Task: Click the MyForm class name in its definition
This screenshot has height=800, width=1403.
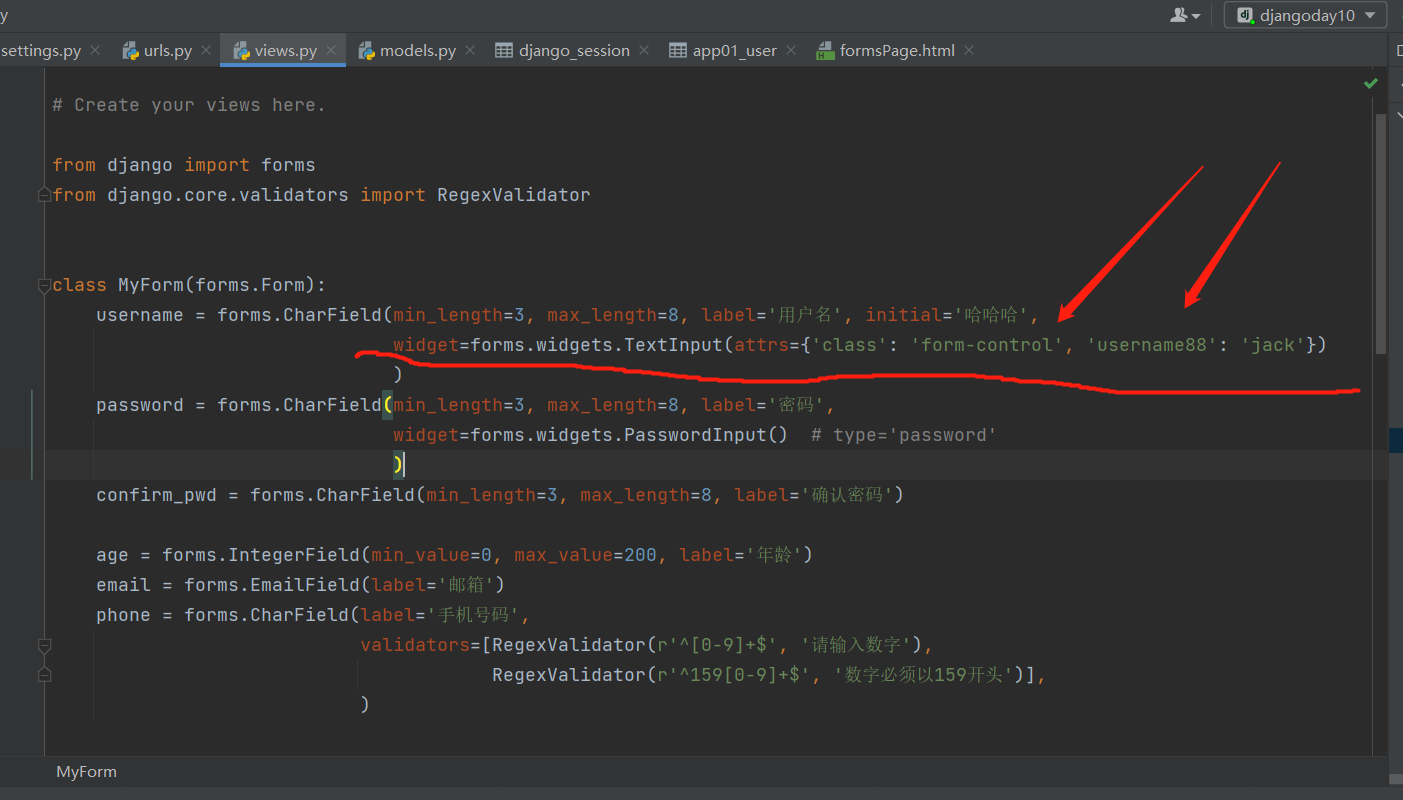Action: pyautogui.click(x=151, y=285)
